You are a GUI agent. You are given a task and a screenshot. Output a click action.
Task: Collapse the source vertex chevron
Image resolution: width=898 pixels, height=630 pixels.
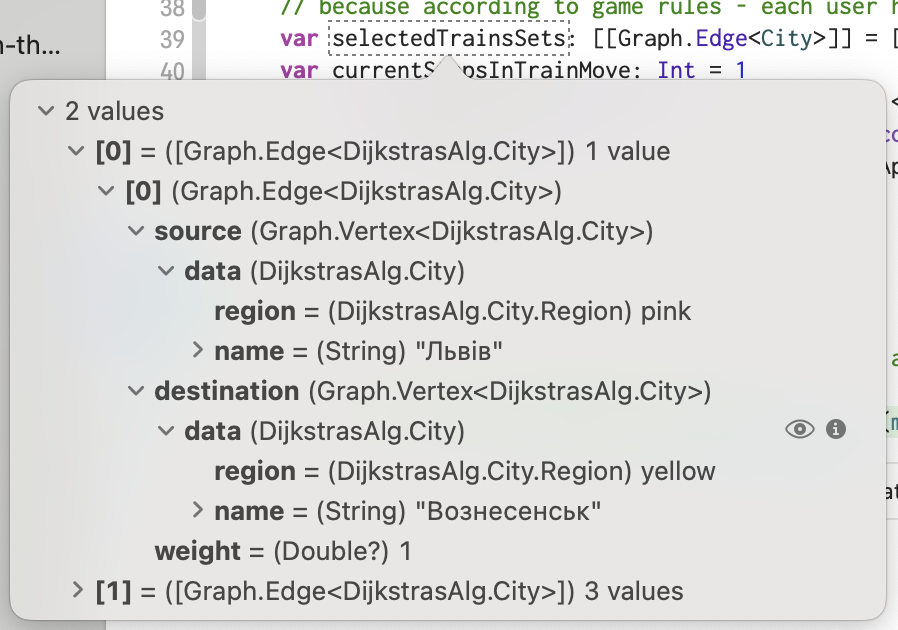coord(136,231)
